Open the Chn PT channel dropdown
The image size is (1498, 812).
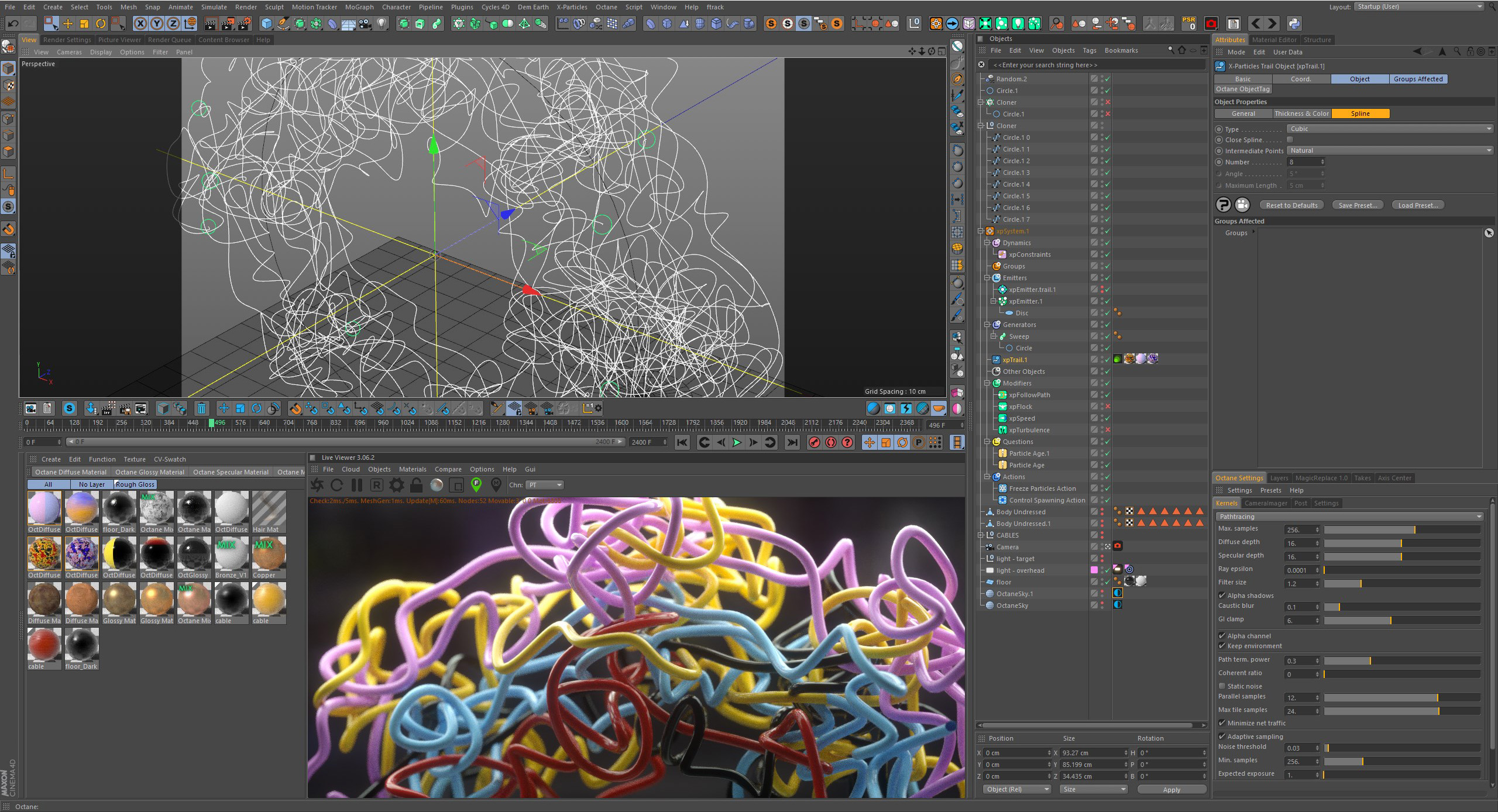coord(545,485)
